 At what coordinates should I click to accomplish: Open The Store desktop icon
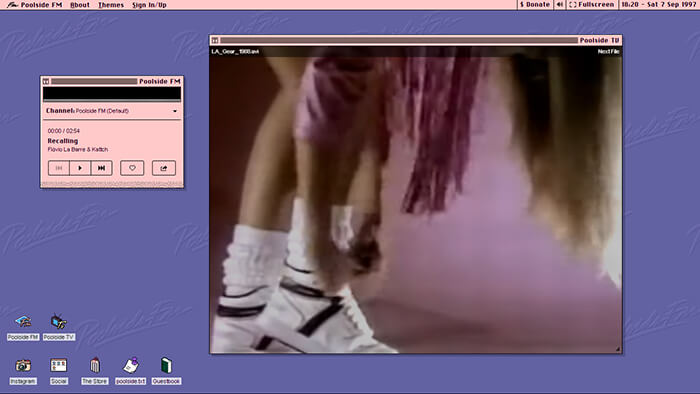click(95, 371)
